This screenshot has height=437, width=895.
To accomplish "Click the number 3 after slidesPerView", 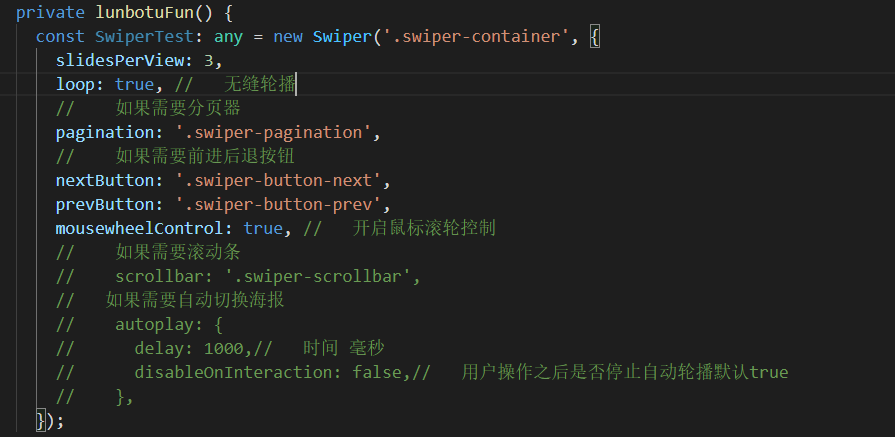I will point(208,60).
